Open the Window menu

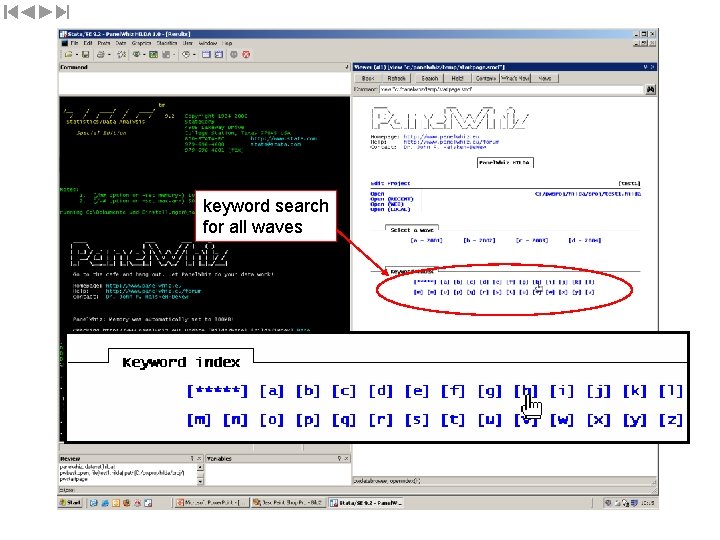point(208,43)
